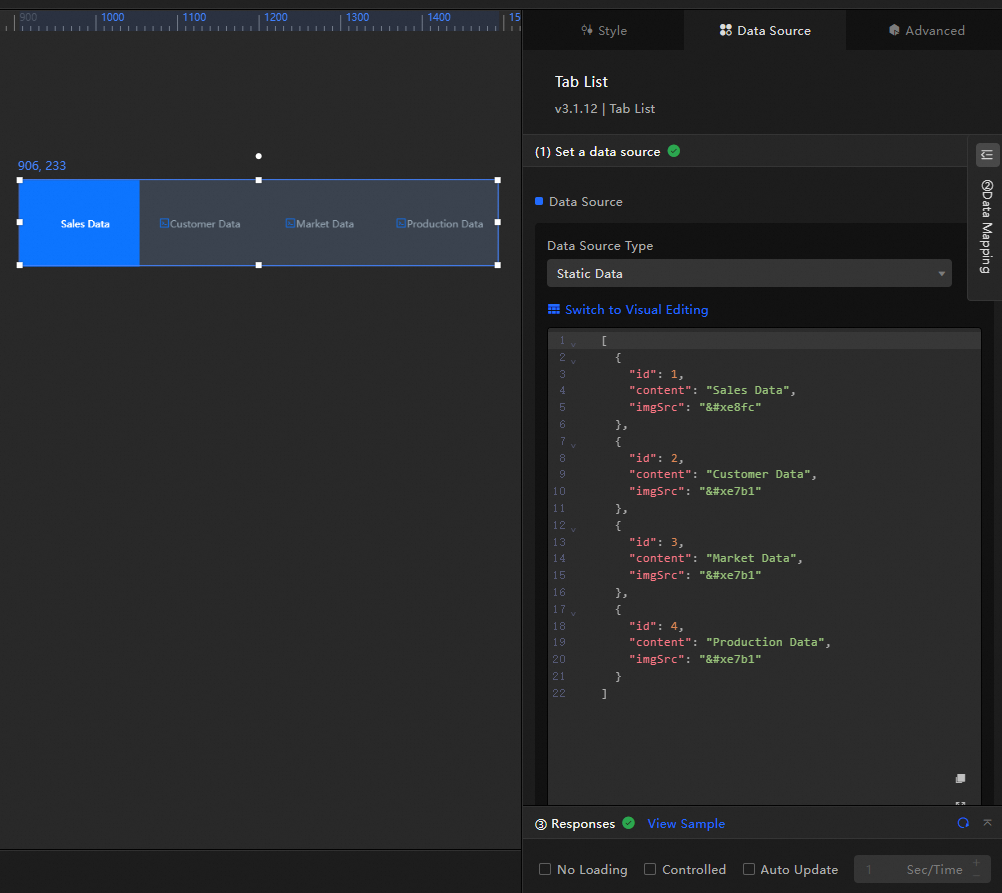Click the refresh icon in Responses bar
The image size is (1002, 893).
(963, 823)
